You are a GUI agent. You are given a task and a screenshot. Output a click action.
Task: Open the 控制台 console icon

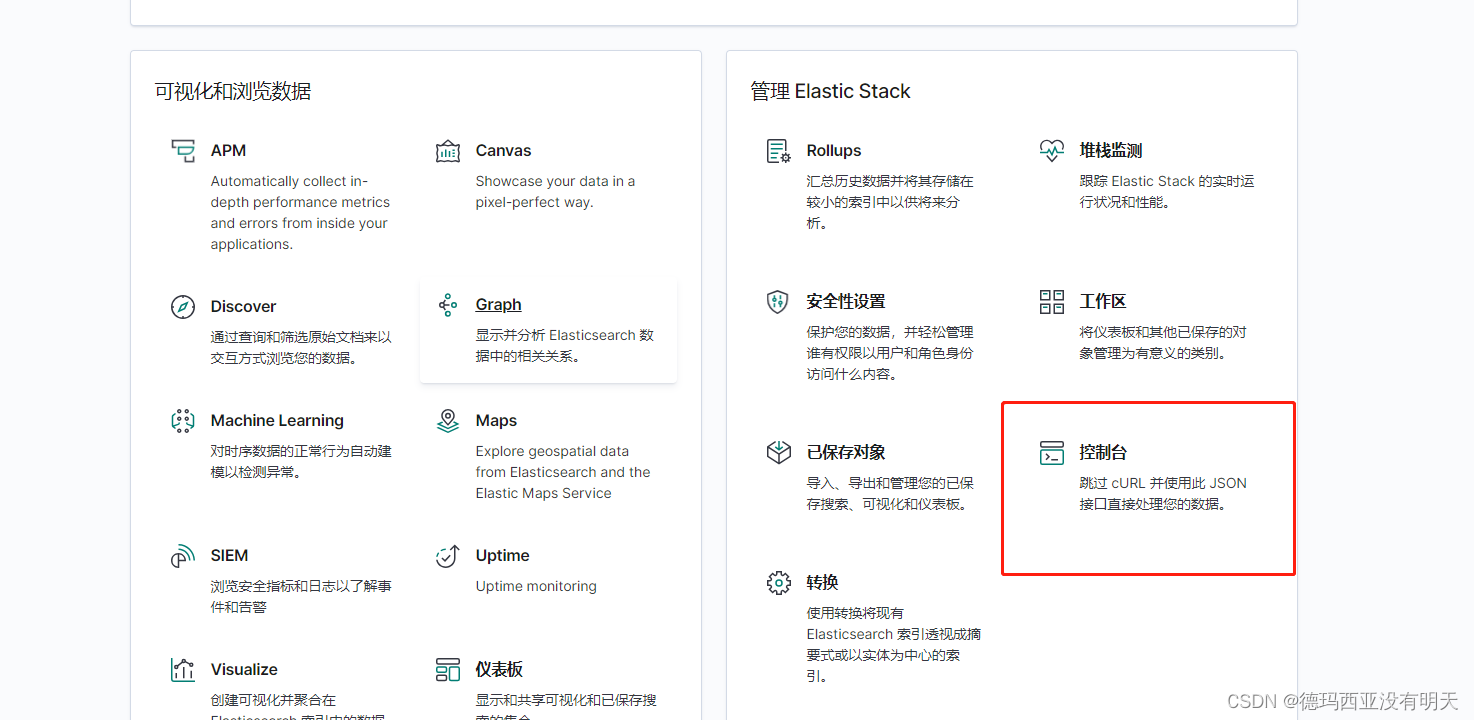1052,453
